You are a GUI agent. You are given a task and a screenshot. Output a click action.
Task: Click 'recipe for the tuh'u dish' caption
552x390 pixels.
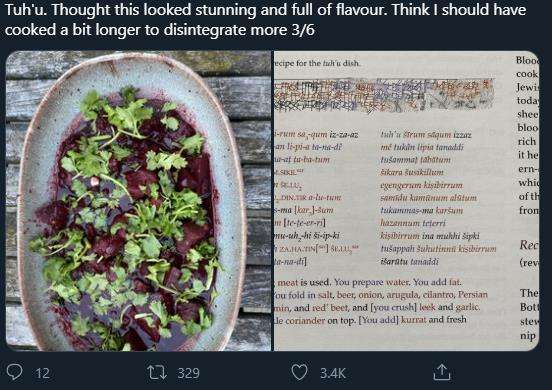click(x=317, y=64)
